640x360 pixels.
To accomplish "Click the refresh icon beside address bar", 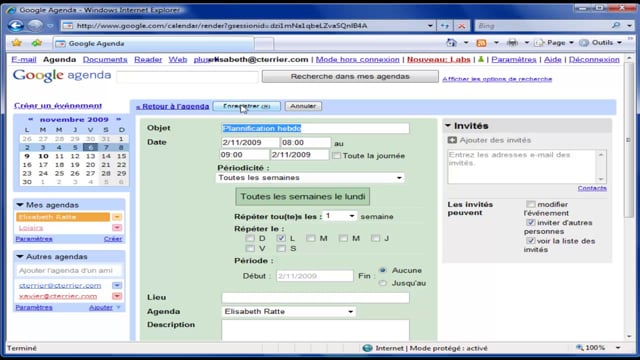I will (x=444, y=26).
